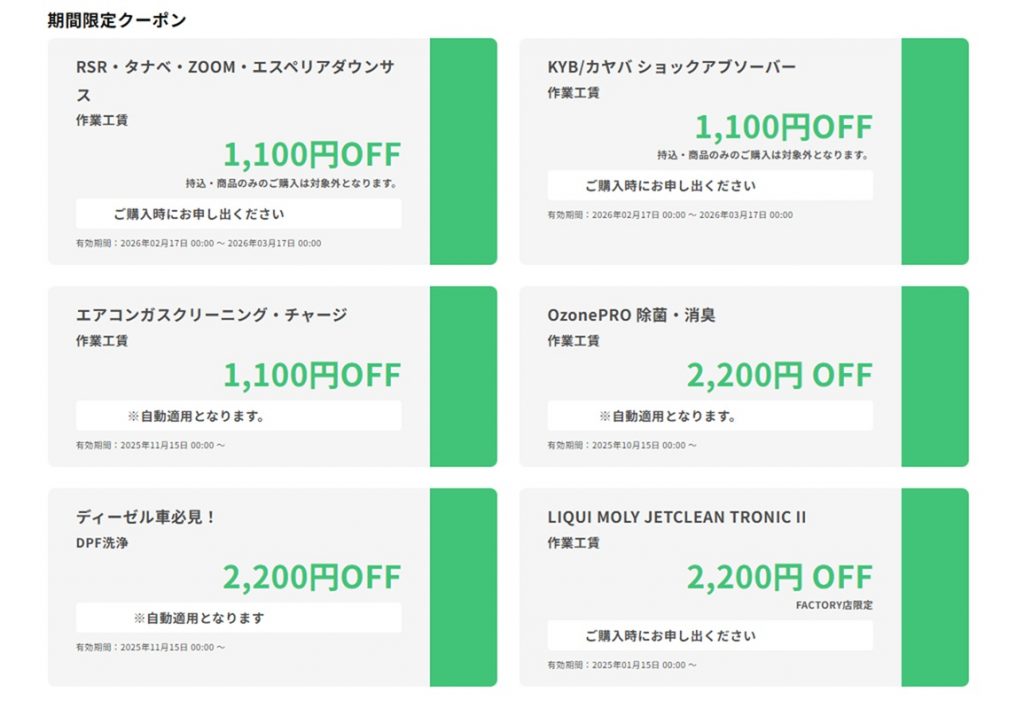Click the green strip on the KYB coupon
Screen dimensions: 1024x724
click(935, 151)
